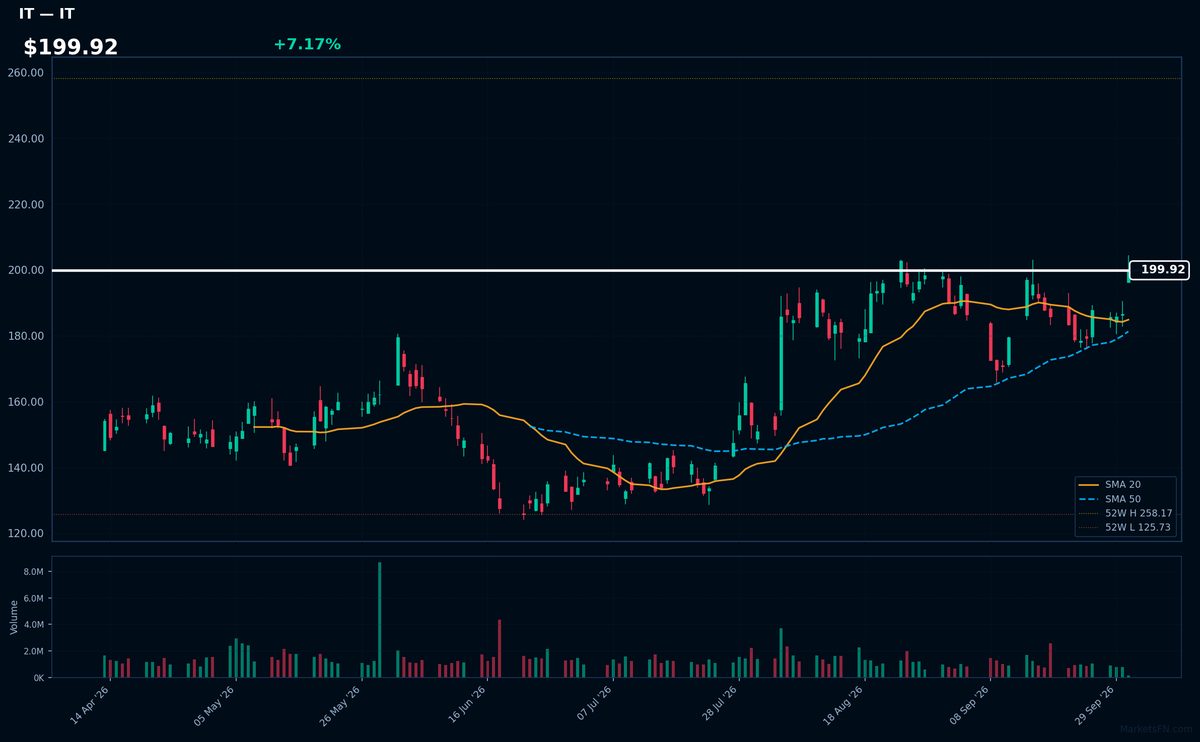Click the 14 Apr '26 date label
1200x742 pixels.
pyautogui.click(x=89, y=705)
